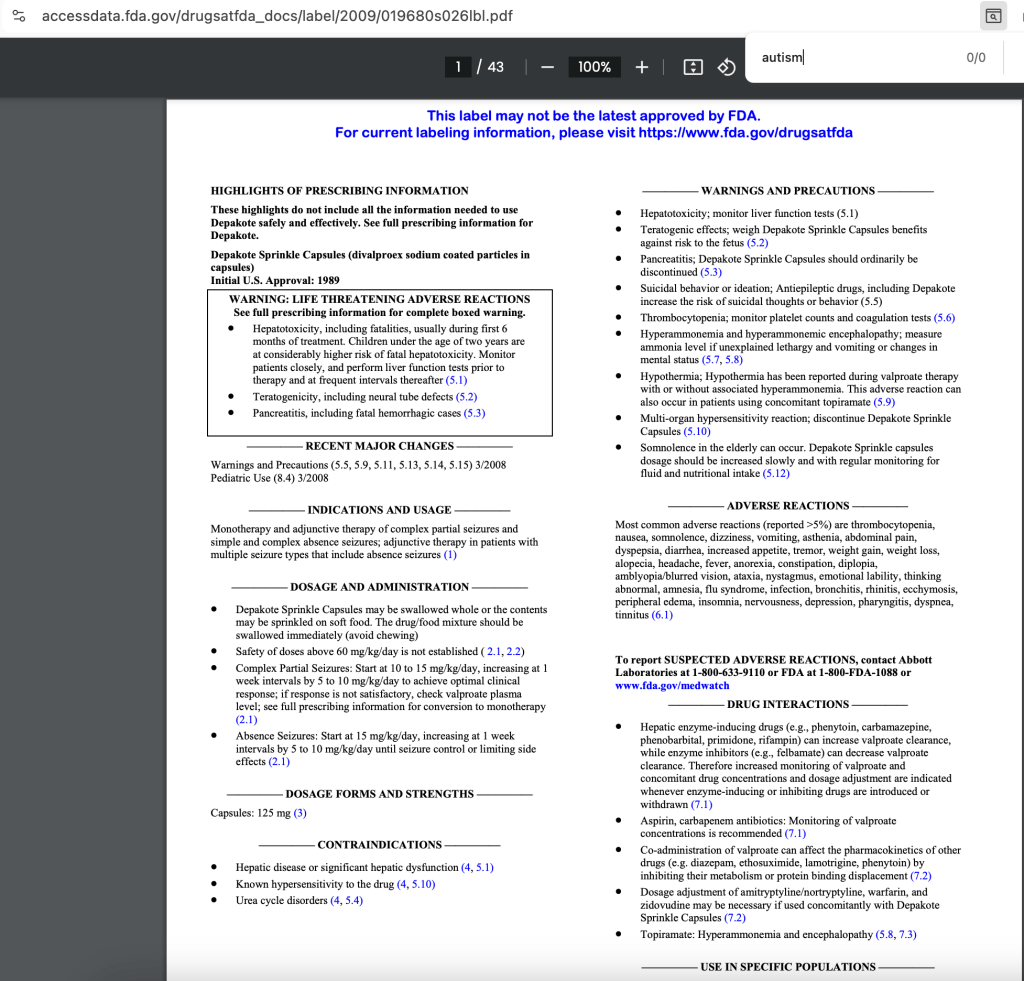This screenshot has height=981, width=1024.
Task: Click the (3) link beside Capsules: 125 mg
Action: tap(300, 813)
